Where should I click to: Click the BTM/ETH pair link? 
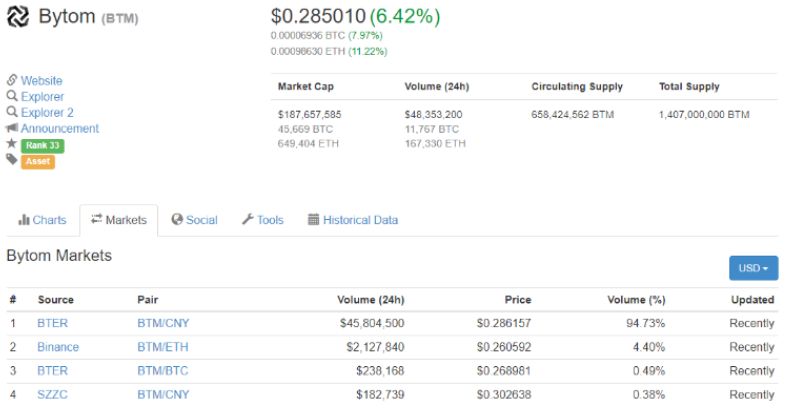pyautogui.click(x=161, y=347)
